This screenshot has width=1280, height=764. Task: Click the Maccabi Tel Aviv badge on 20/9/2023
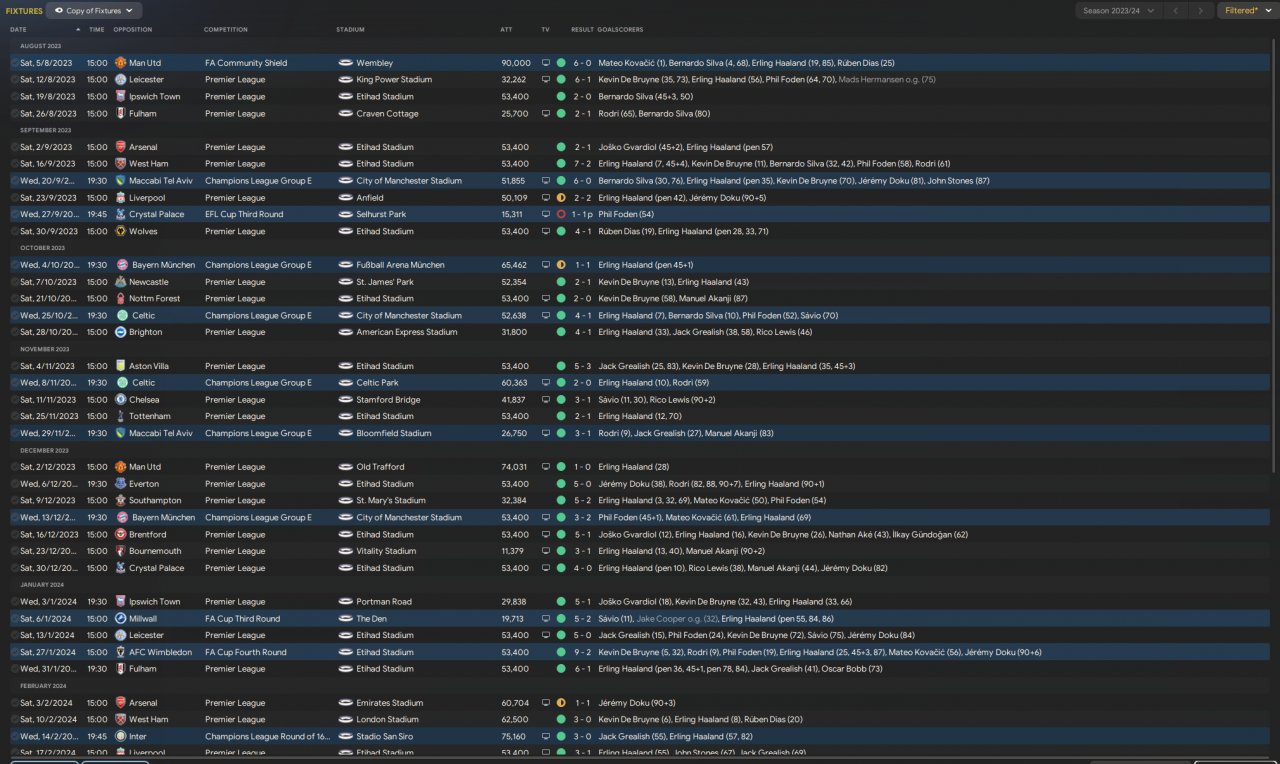click(120, 181)
